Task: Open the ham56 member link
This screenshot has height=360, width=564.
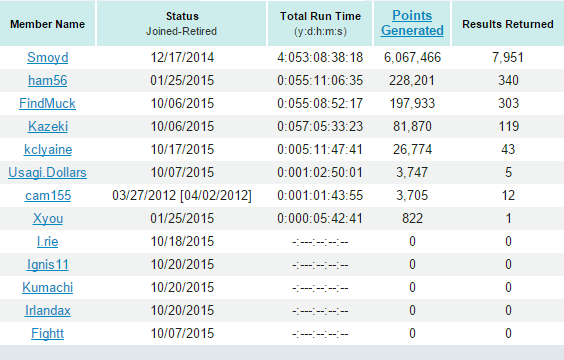Action: pyautogui.click(x=47, y=81)
